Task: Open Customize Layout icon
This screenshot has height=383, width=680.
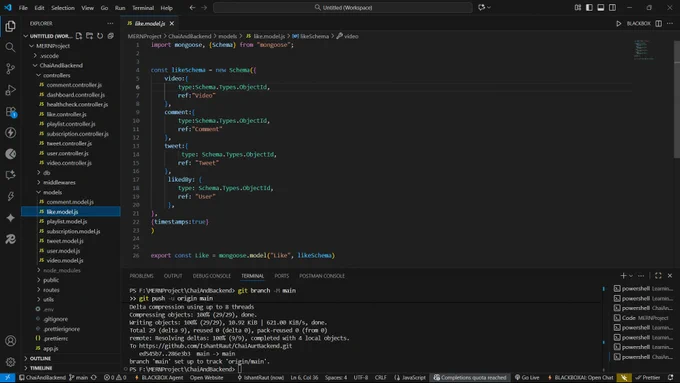Action: click(x=578, y=7)
